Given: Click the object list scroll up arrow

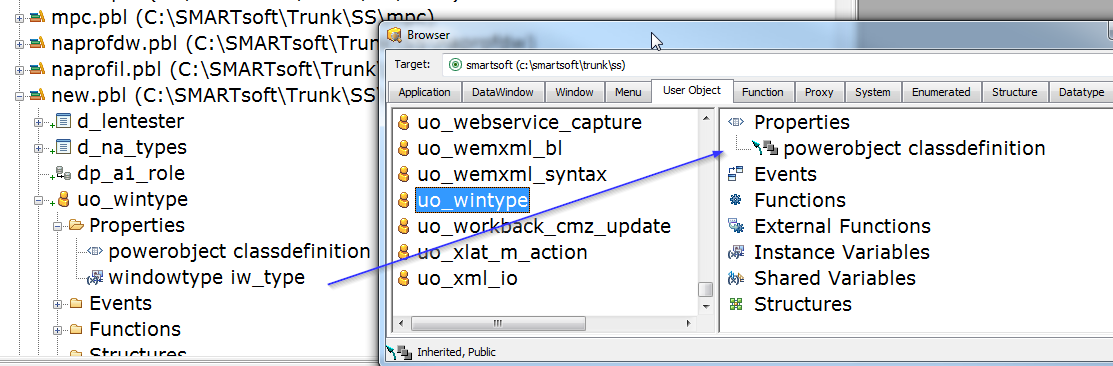Looking at the screenshot, I should [705, 118].
